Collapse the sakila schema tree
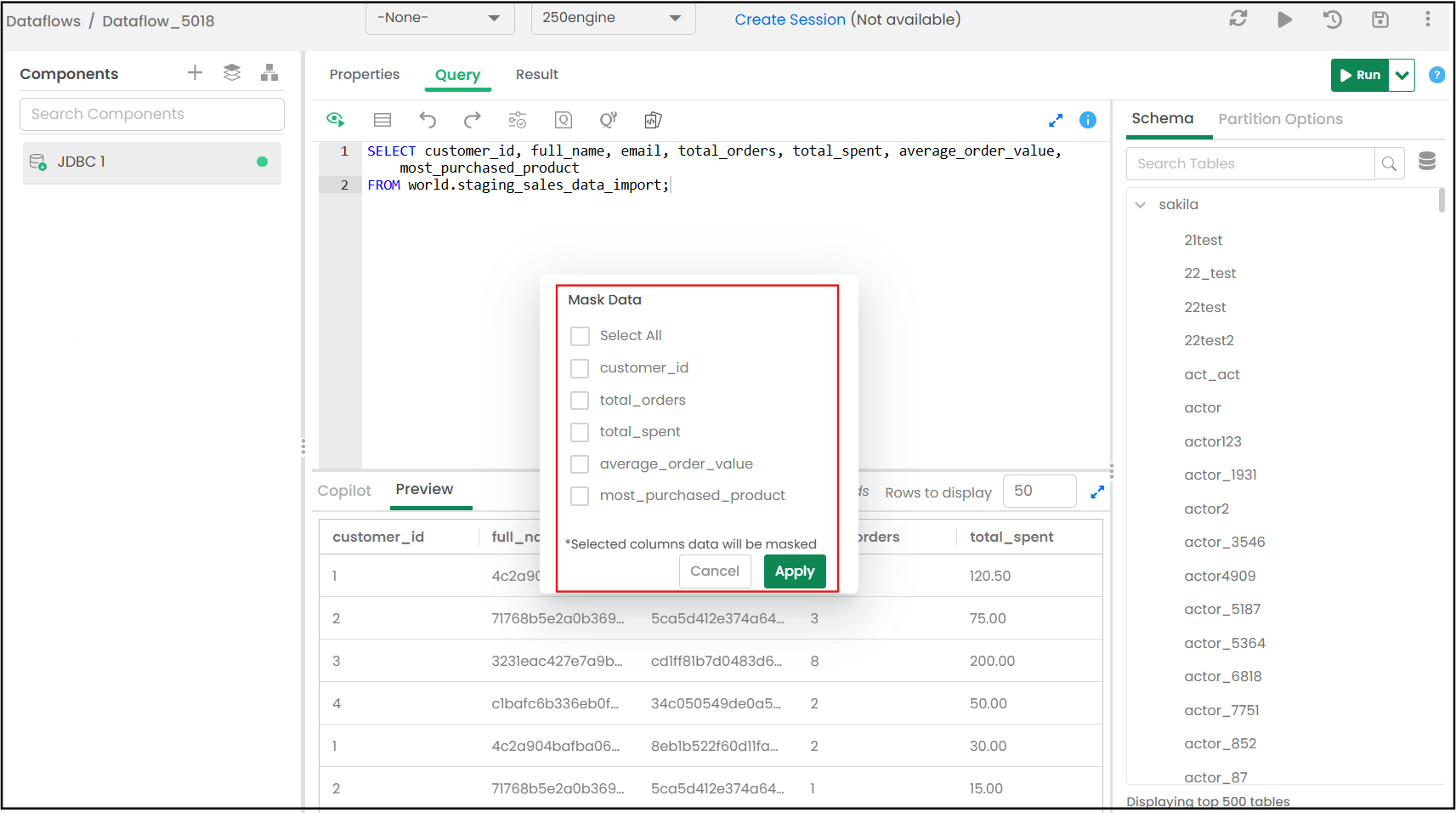 click(1141, 205)
